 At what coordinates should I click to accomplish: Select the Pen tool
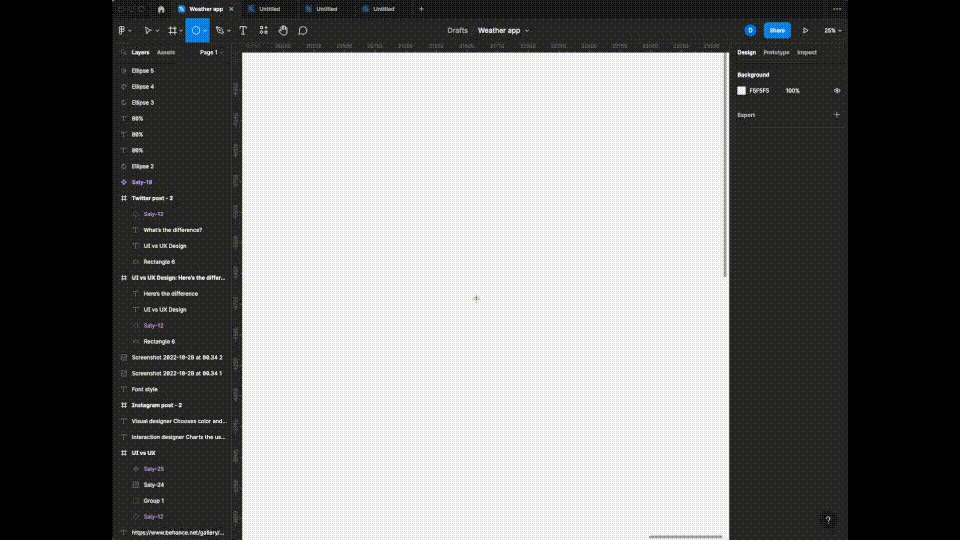(220, 31)
